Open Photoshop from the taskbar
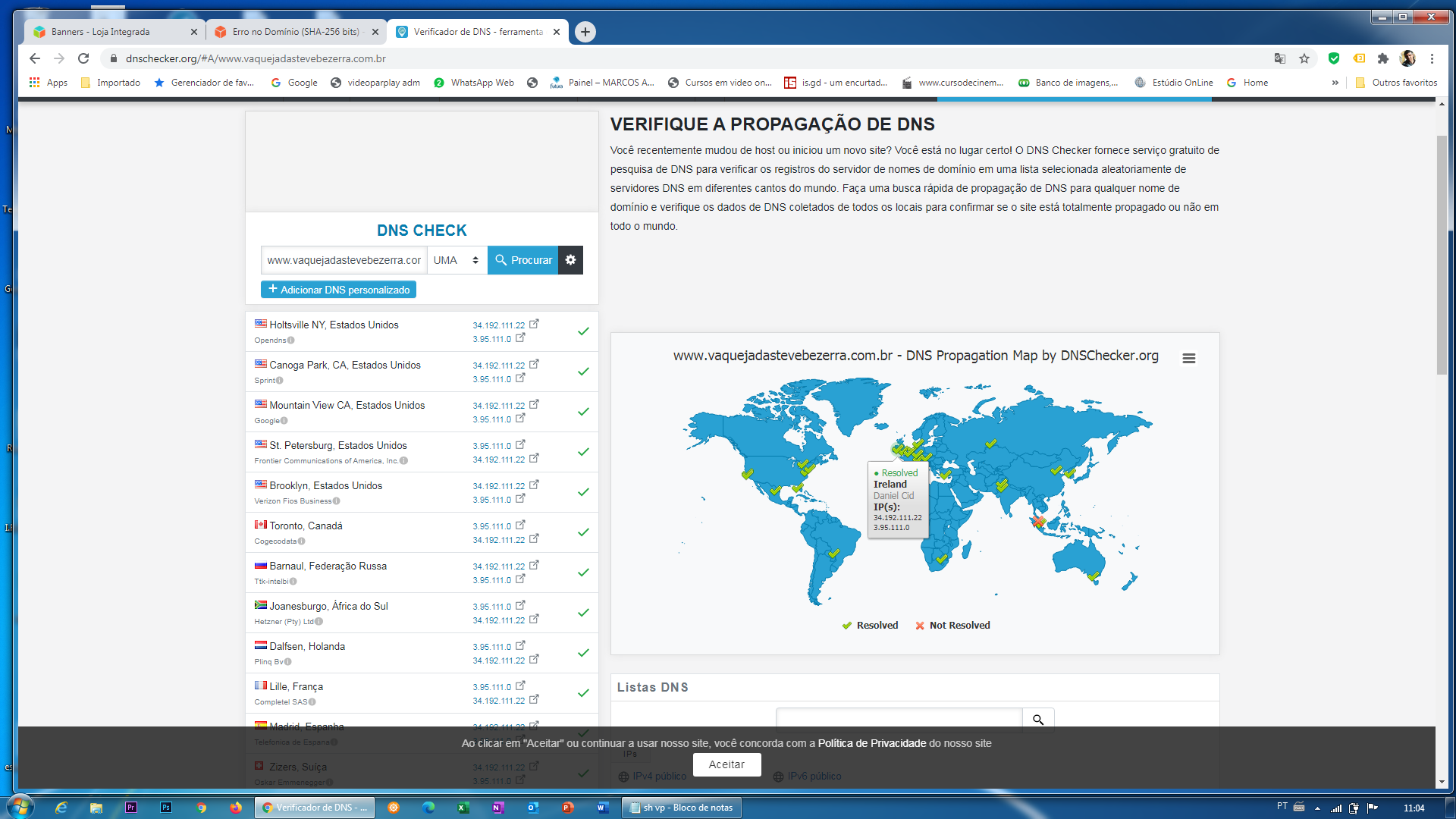 166,808
